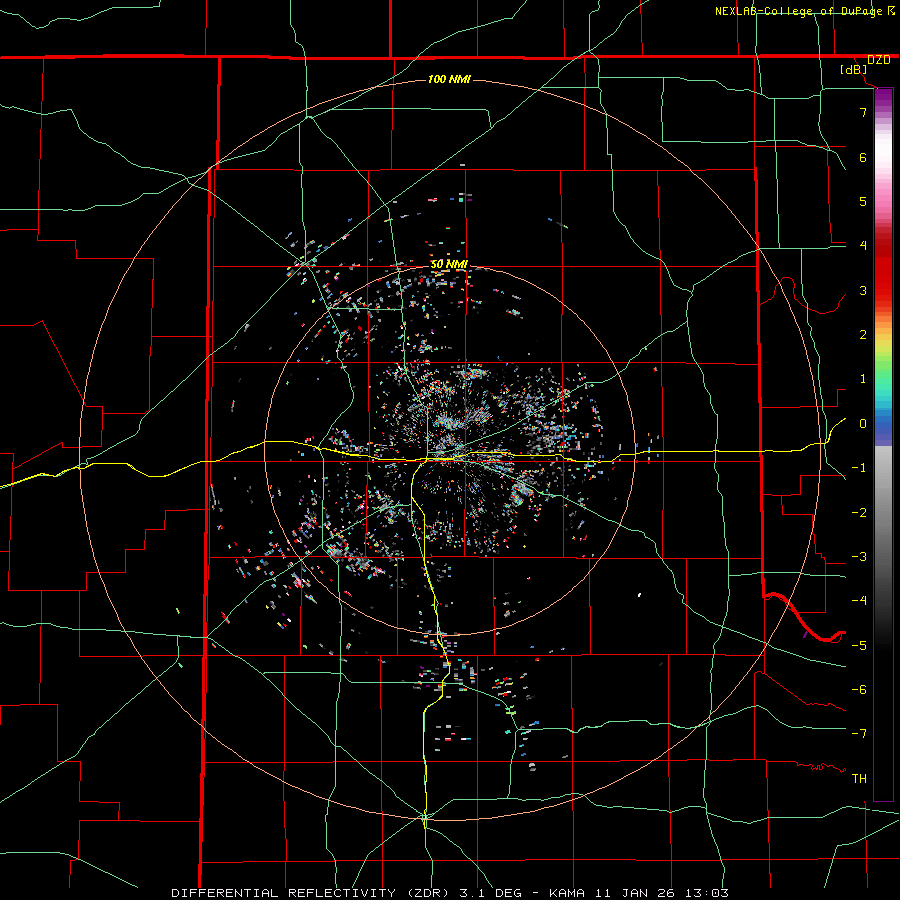The width and height of the screenshot is (900, 900).
Task: Click the 3 value on the color scale
Action: (x=863, y=290)
